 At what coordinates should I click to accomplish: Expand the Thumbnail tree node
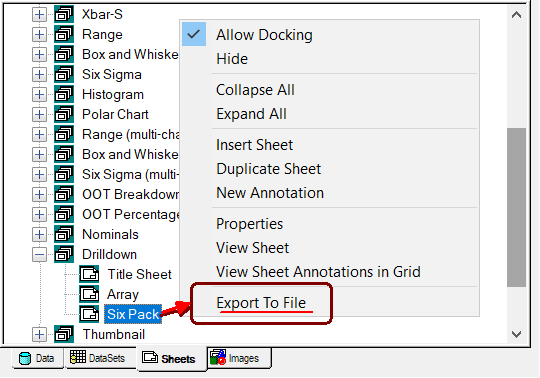[39, 335]
